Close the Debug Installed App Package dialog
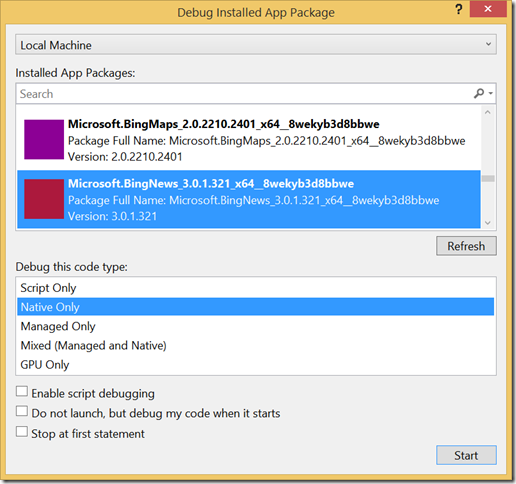Viewport: 516px width, 484px height. [488, 9]
